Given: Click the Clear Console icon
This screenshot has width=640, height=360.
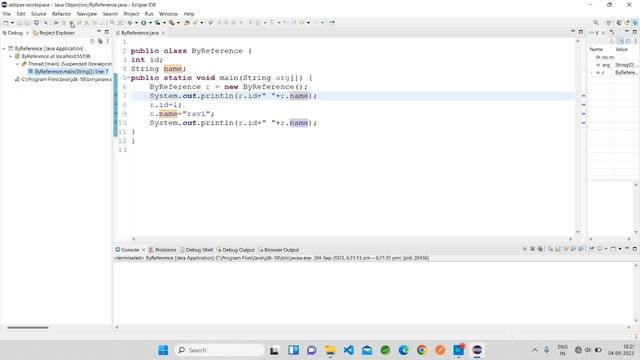Looking at the screenshot, I should point(550,249).
